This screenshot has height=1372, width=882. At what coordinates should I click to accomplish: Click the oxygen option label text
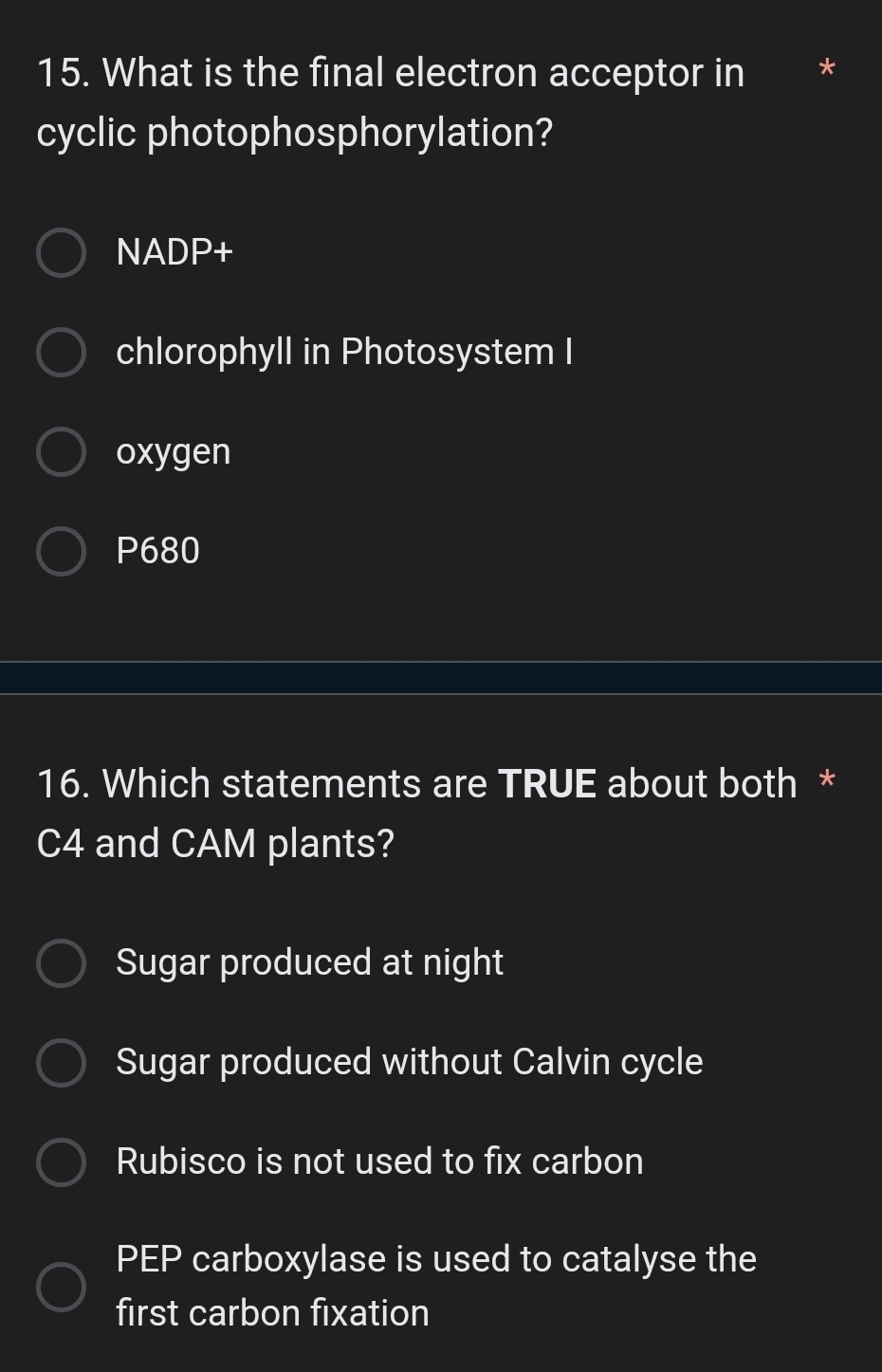(x=173, y=451)
